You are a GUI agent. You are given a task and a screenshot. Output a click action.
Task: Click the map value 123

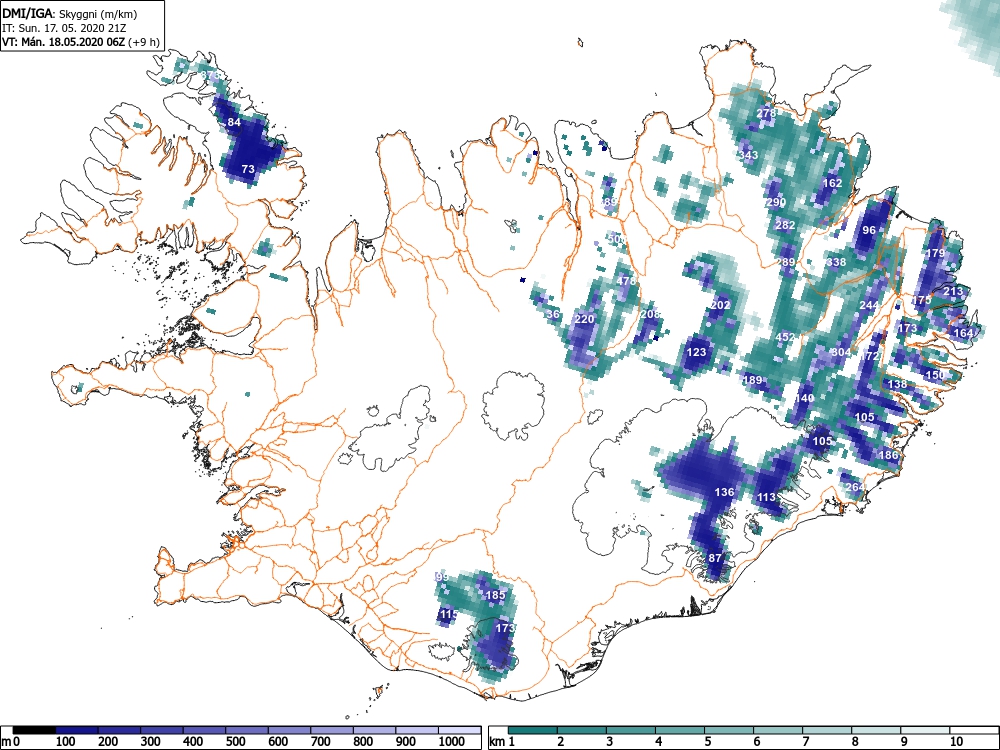tap(696, 352)
